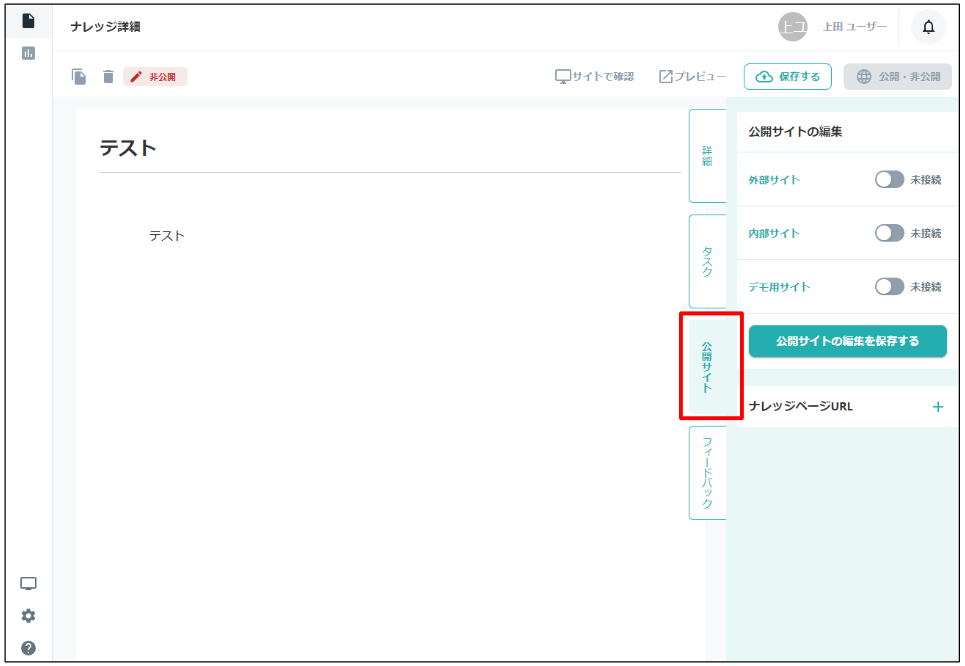Viewport: 965px width, 666px height.
Task: Switch to the 詳細 tab
Action: click(x=707, y=156)
